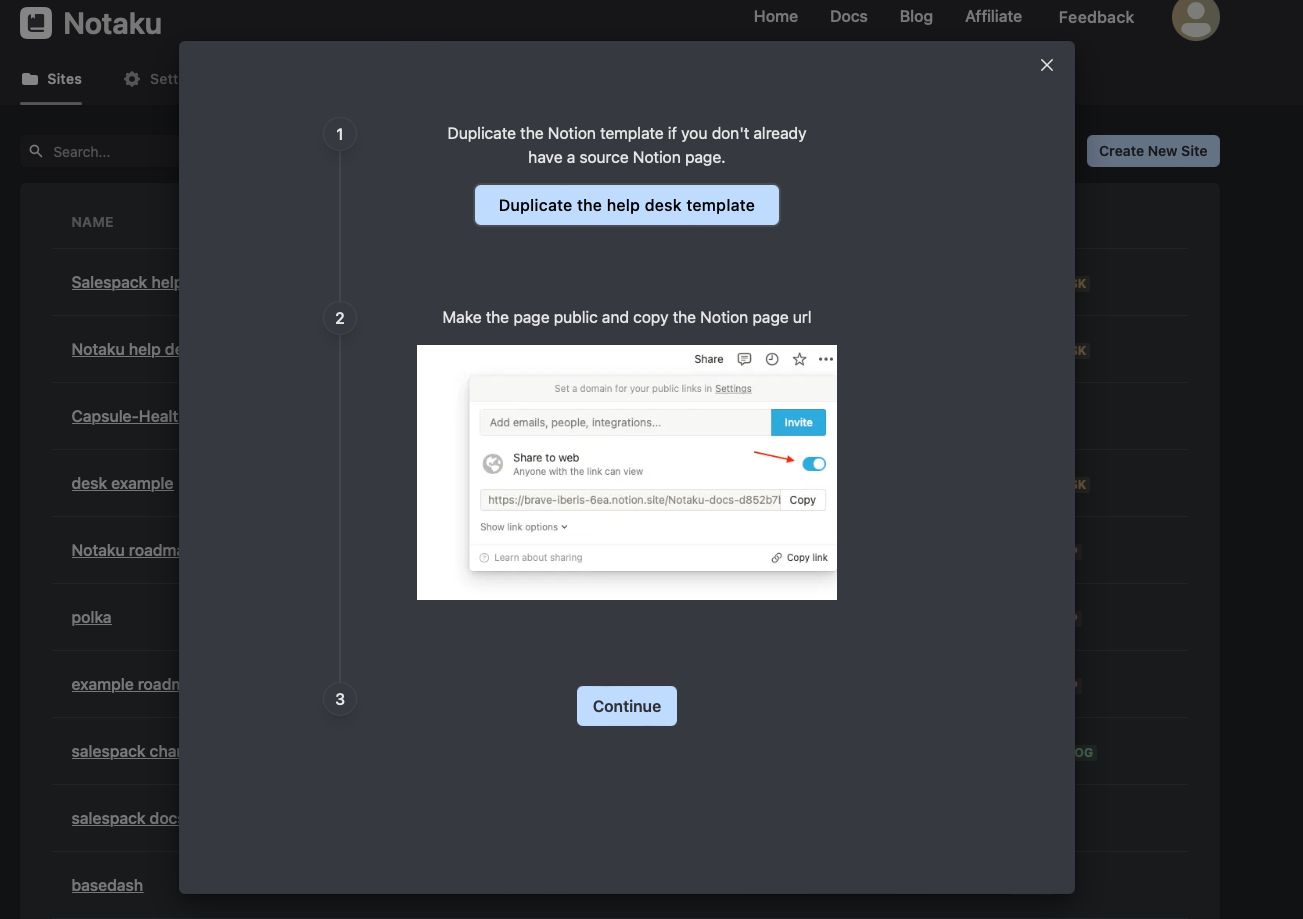Open the Affiliate page link
The width and height of the screenshot is (1303, 919).
click(x=993, y=17)
